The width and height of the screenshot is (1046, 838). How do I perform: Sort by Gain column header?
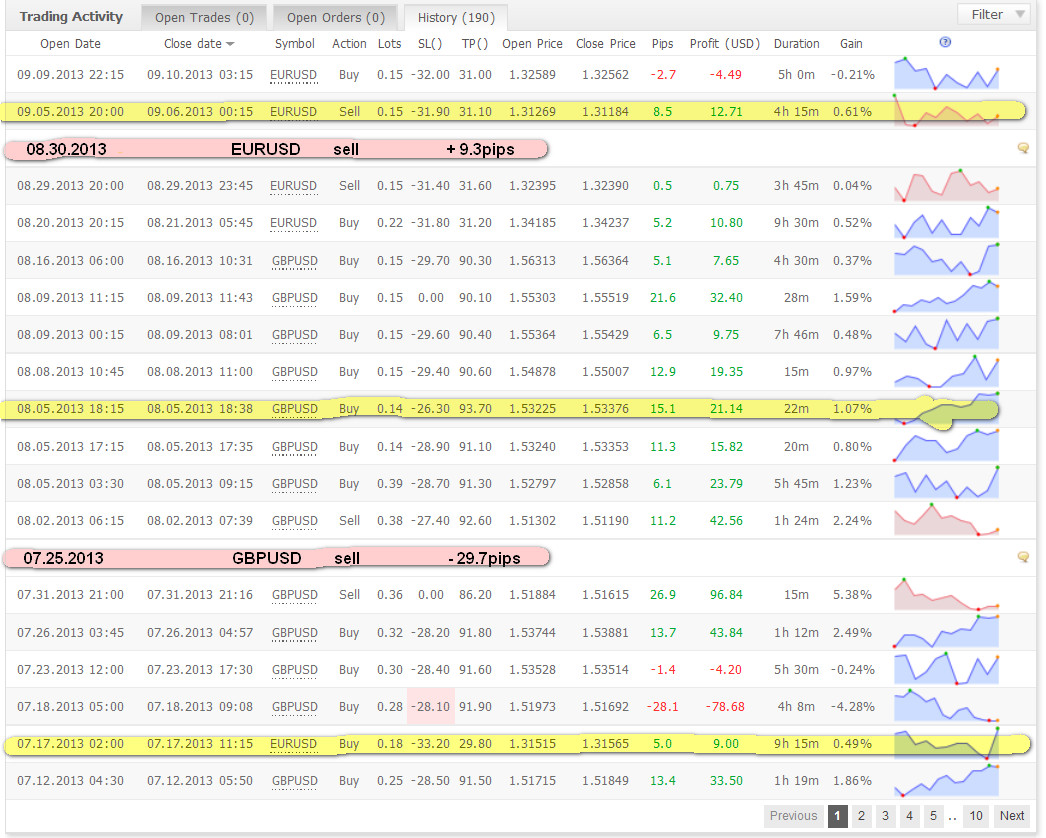(851, 44)
